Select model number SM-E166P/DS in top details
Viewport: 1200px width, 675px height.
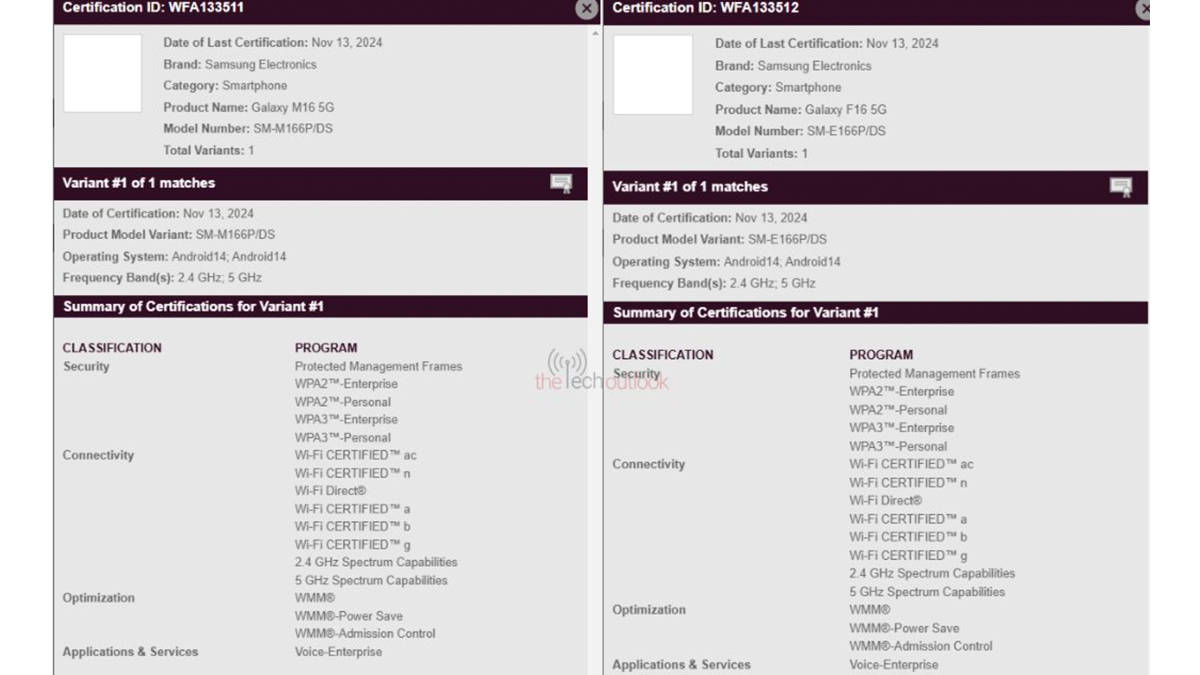click(849, 131)
